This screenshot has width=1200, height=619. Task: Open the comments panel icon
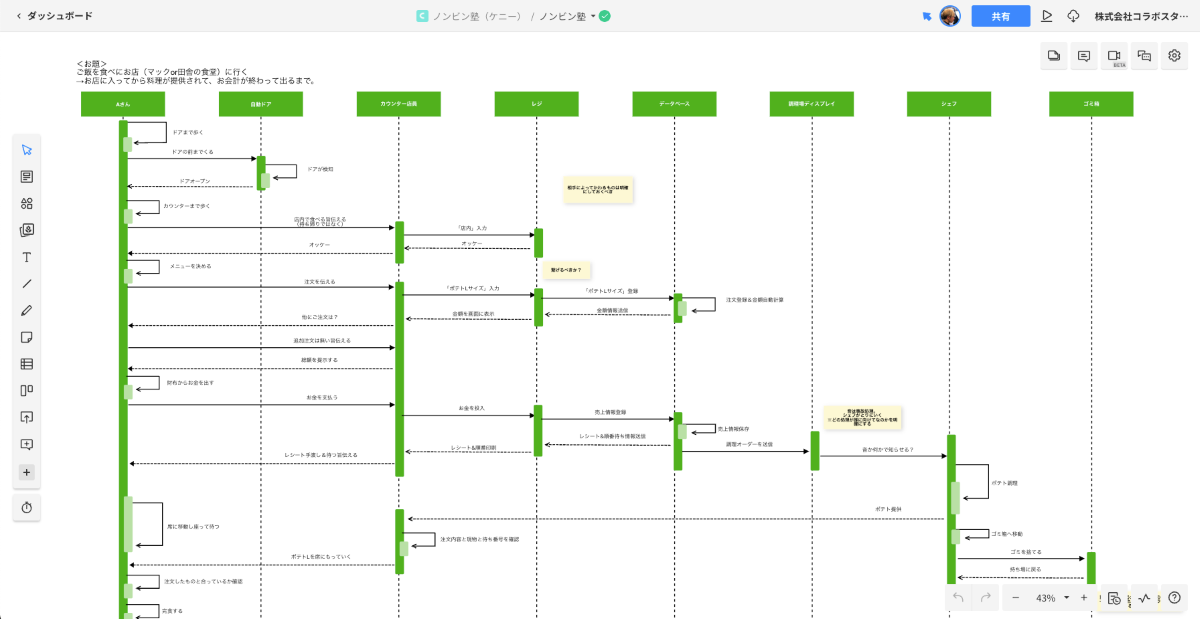(1083, 57)
